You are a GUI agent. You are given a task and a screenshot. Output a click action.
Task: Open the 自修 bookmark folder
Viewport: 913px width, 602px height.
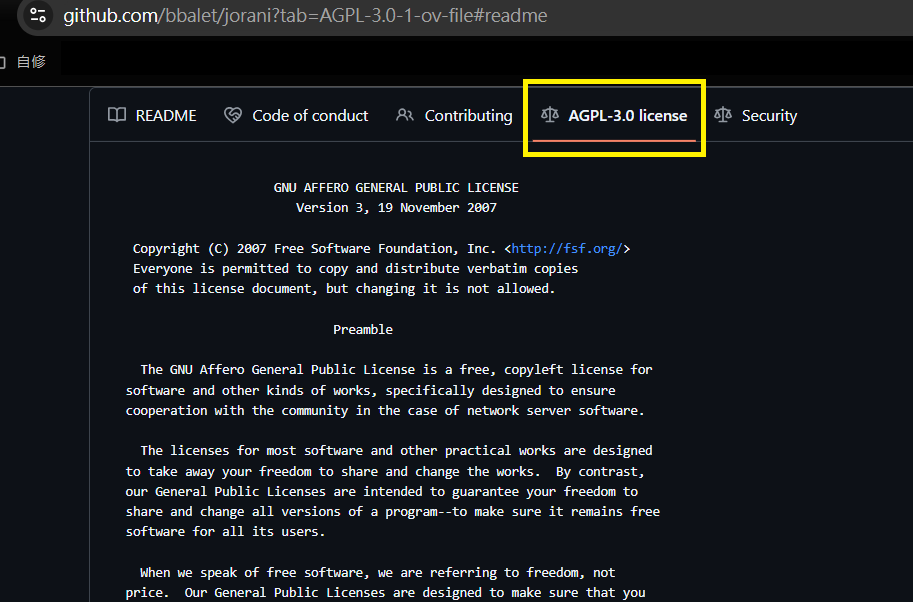coord(31,62)
